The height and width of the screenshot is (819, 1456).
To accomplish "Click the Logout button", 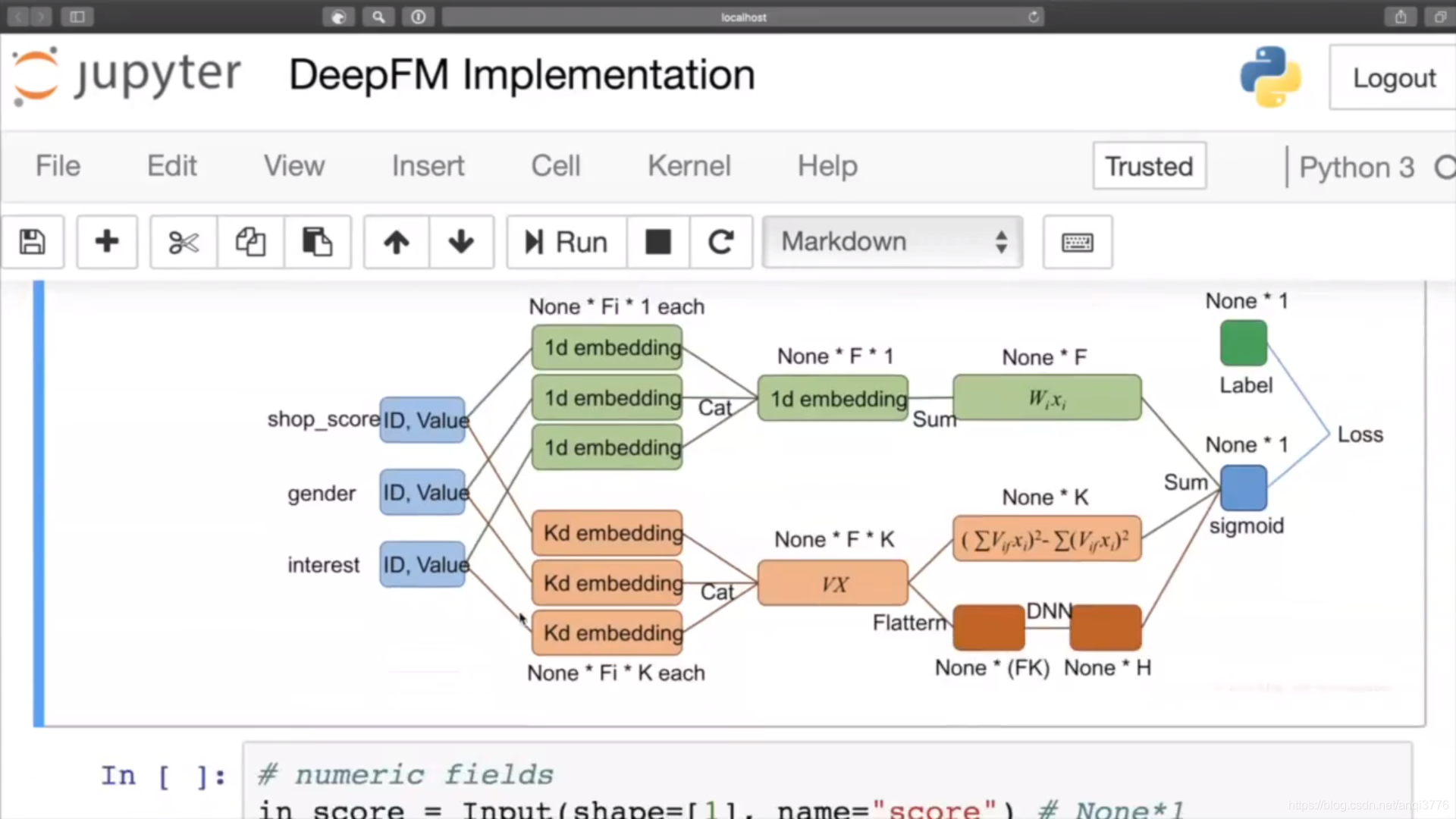I will (x=1394, y=77).
